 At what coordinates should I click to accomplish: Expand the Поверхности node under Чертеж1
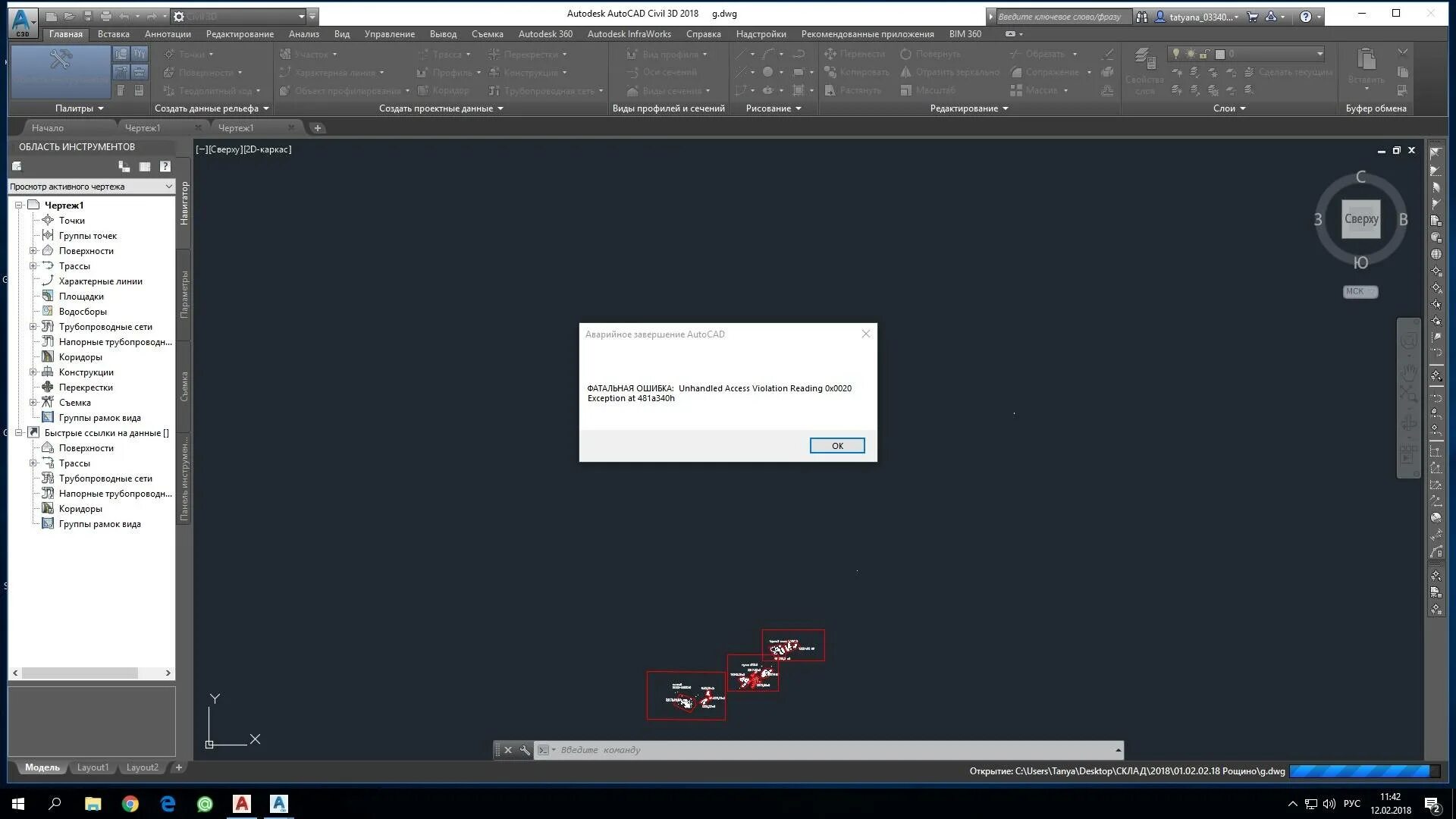point(33,251)
